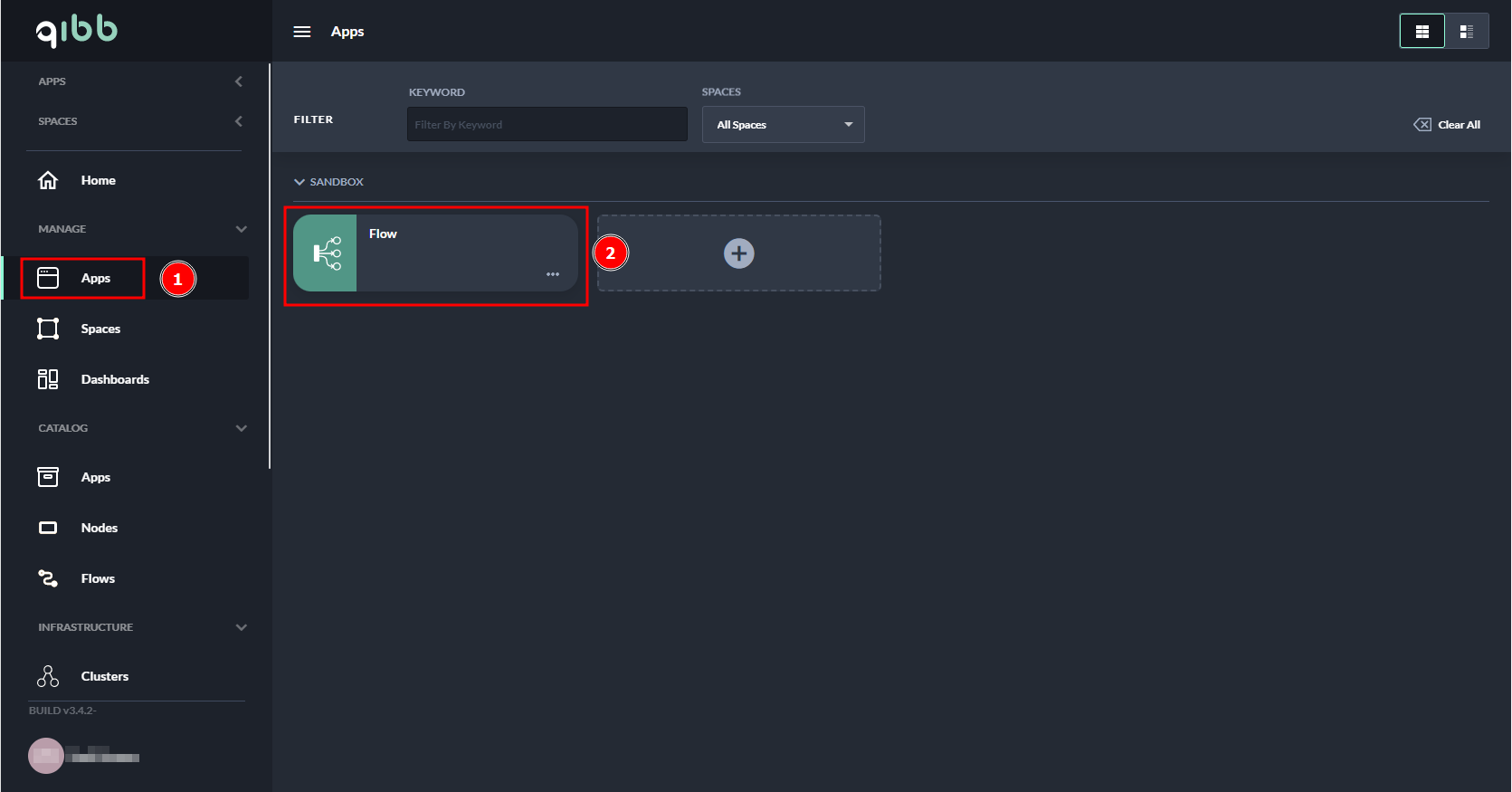Screen dimensions: 1512x792
Task: Select Apps under Manage menu
Action: (x=95, y=278)
